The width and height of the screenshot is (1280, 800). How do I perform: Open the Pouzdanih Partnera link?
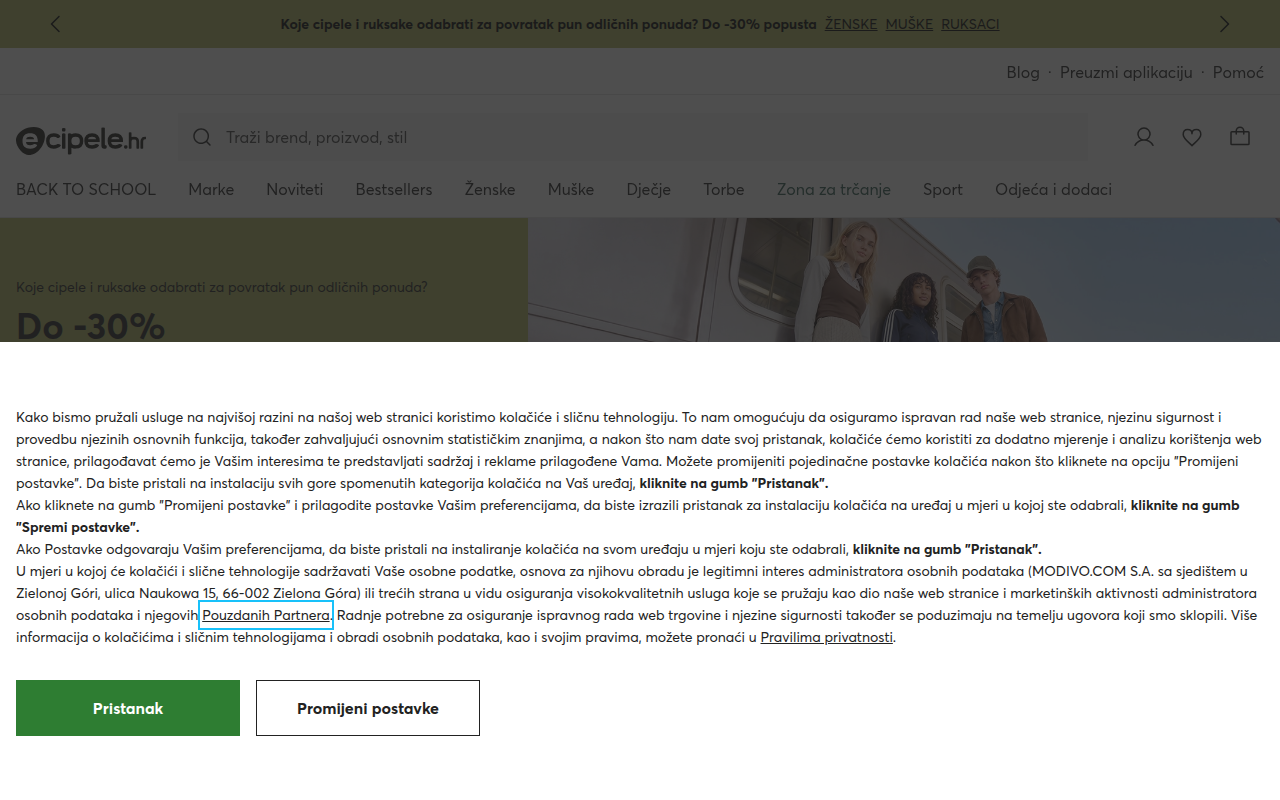pyautogui.click(x=266, y=615)
